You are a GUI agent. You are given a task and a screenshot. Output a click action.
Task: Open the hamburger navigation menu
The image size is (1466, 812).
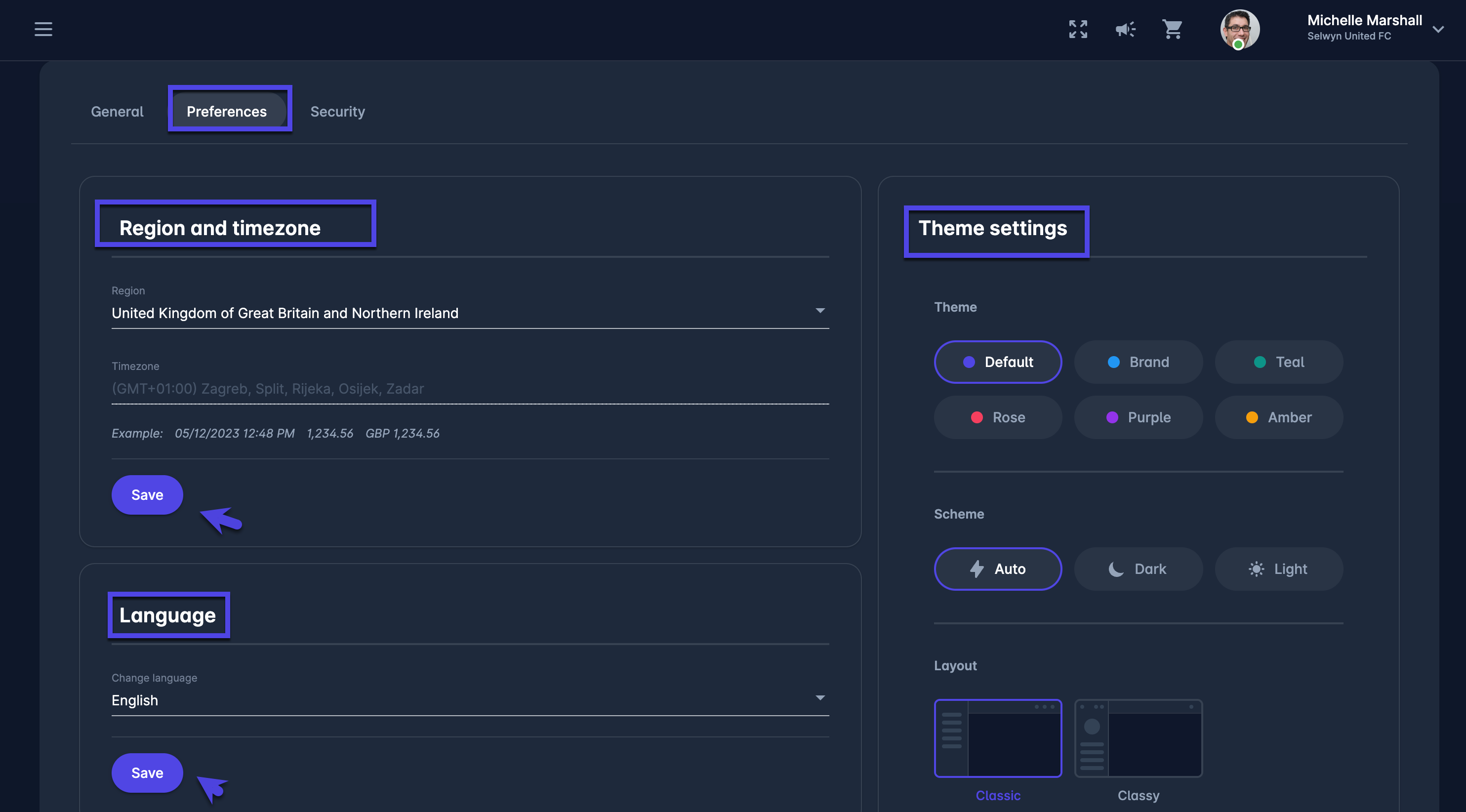[x=43, y=29]
